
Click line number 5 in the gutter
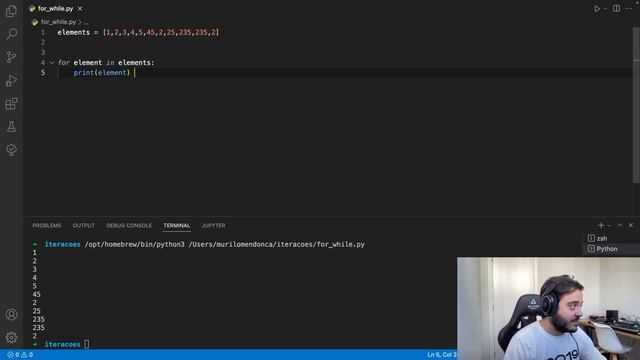tap(43, 73)
